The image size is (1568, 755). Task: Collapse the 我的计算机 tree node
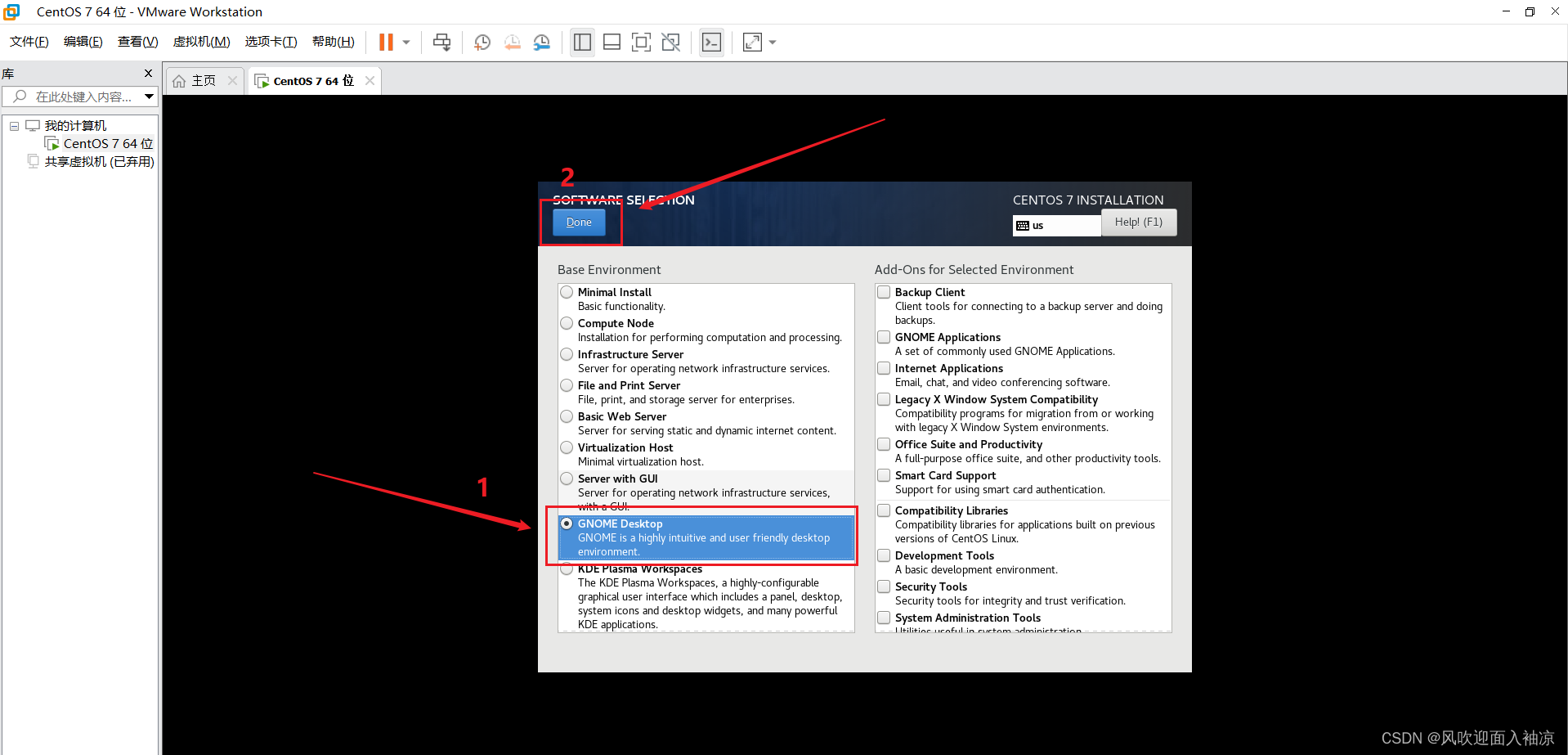coord(14,126)
